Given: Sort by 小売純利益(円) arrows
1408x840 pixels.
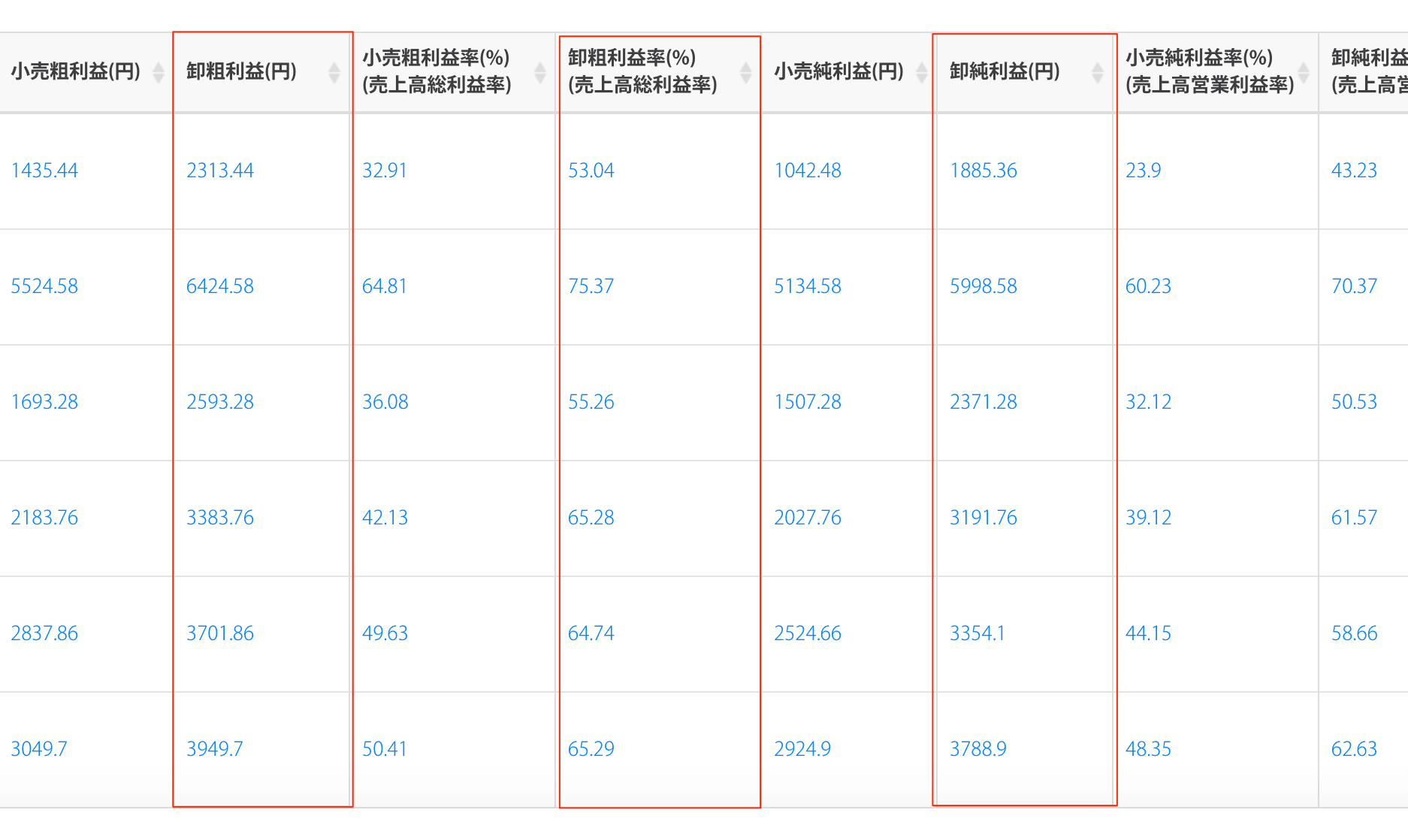Looking at the screenshot, I should pos(921,72).
